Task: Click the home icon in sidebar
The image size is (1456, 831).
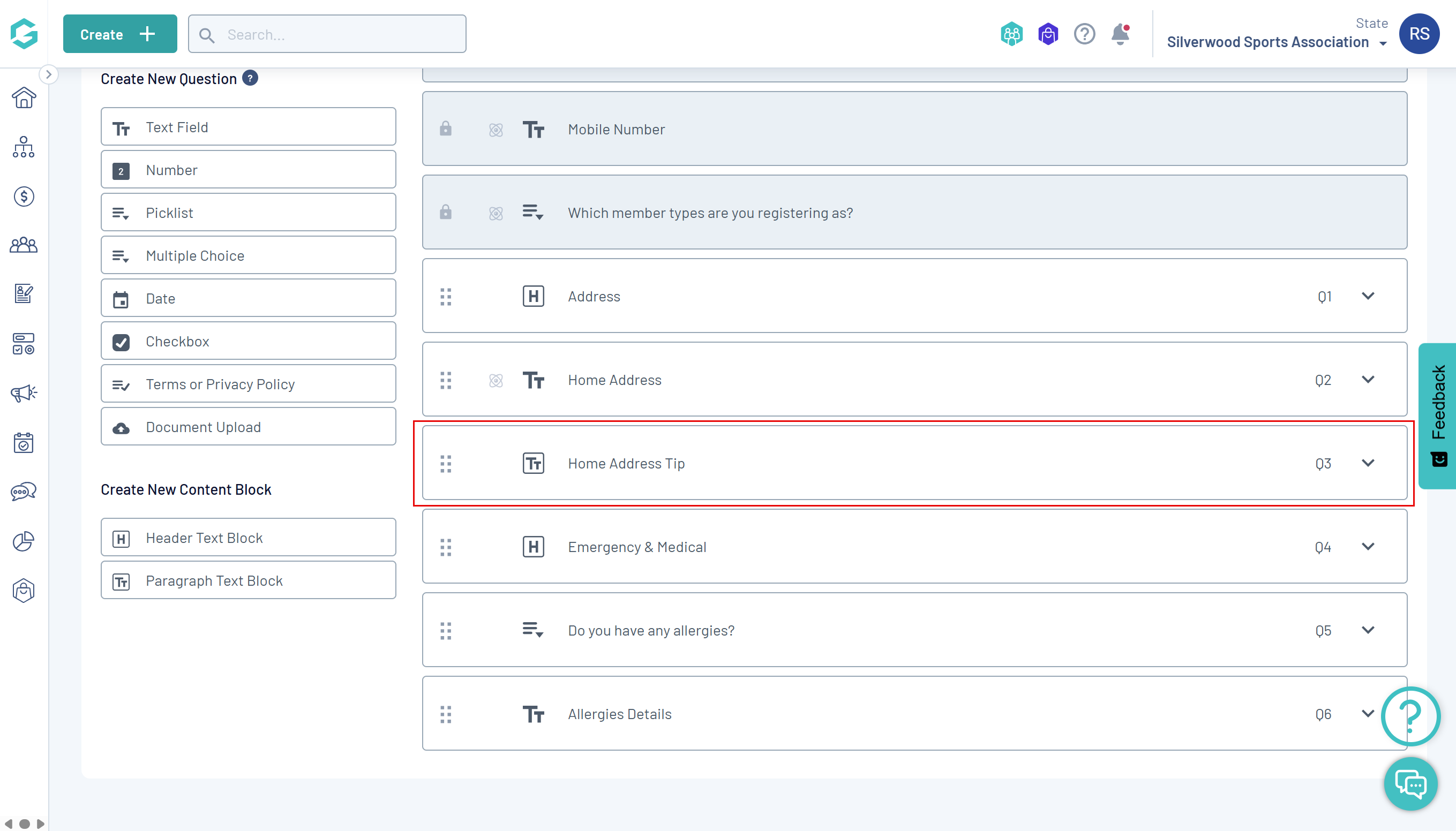Action: coord(24,97)
